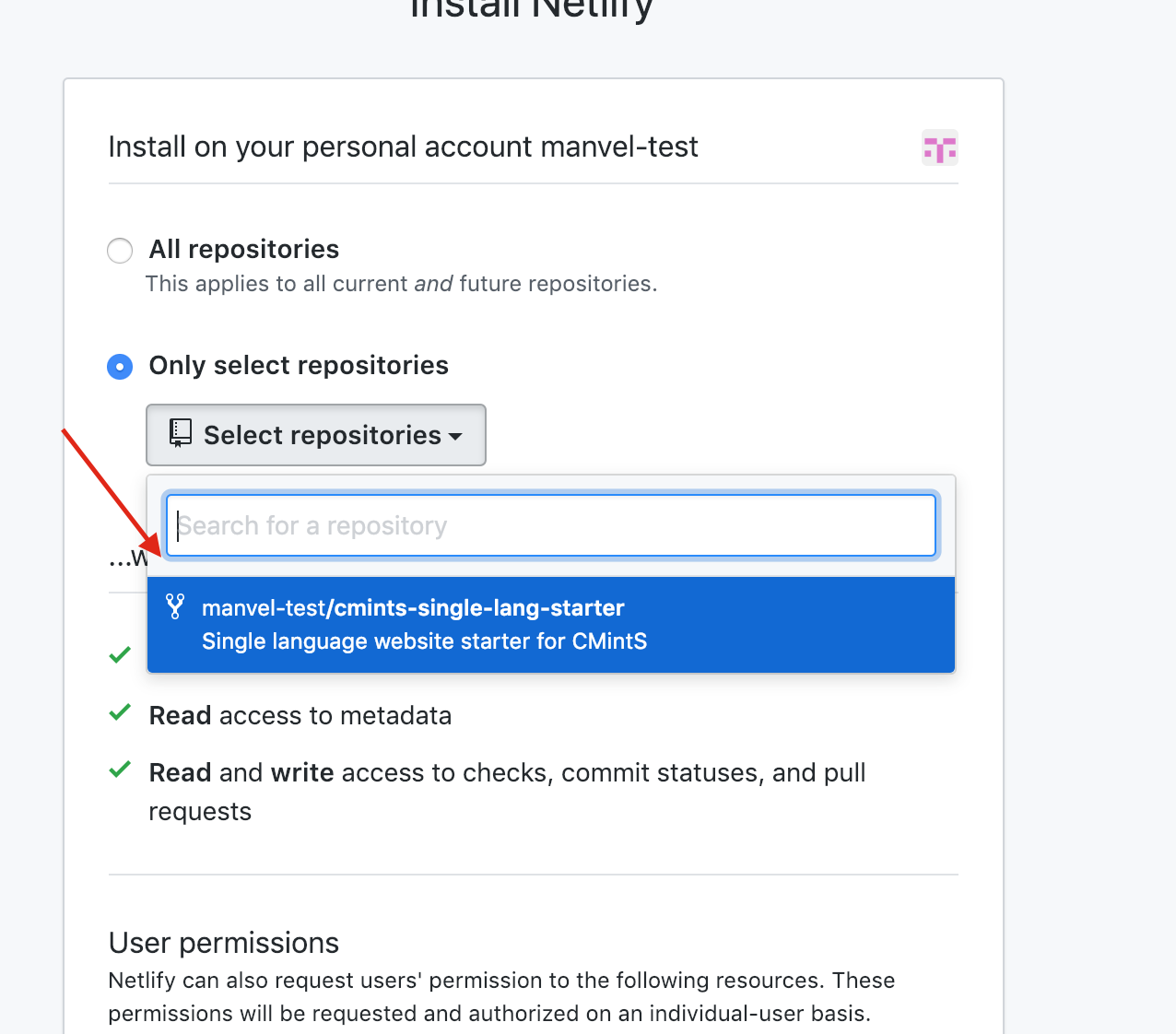Click the Install Netlify page title
The height and width of the screenshot is (1034, 1176).
pos(532,9)
